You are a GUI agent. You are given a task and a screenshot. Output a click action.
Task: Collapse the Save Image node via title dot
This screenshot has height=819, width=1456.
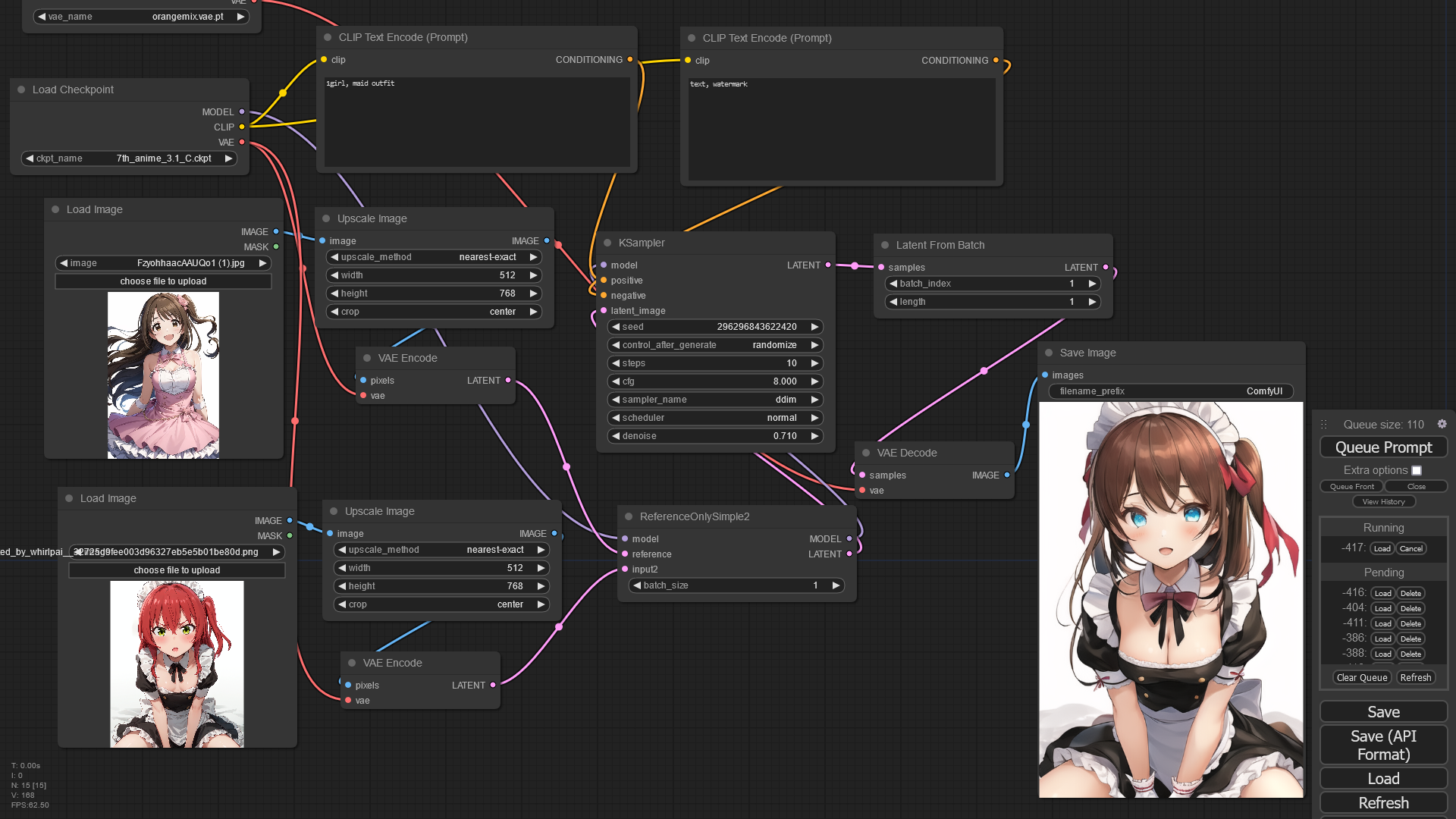(x=1049, y=353)
